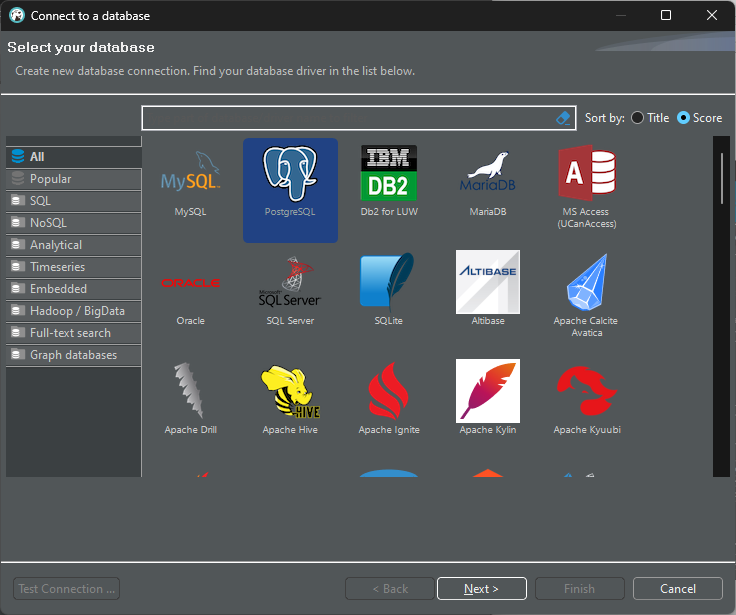Sort drivers by Title
Image resolution: width=736 pixels, height=615 pixels.
(650, 118)
